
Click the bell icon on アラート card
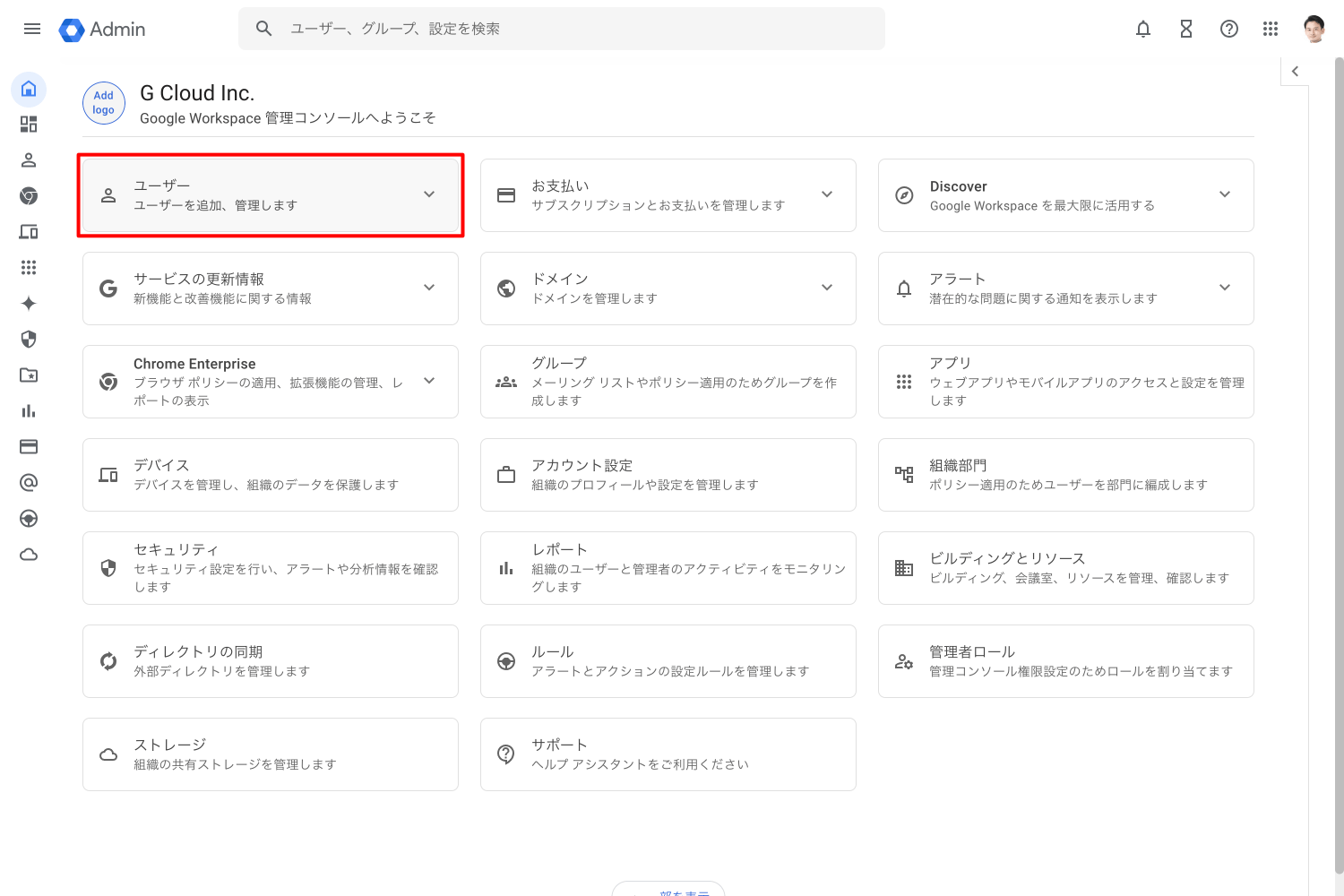point(904,289)
